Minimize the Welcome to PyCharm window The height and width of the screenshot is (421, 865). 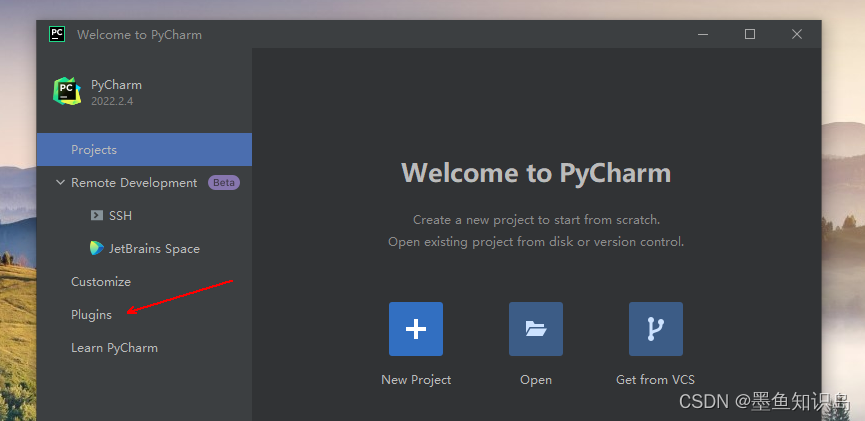coord(703,34)
